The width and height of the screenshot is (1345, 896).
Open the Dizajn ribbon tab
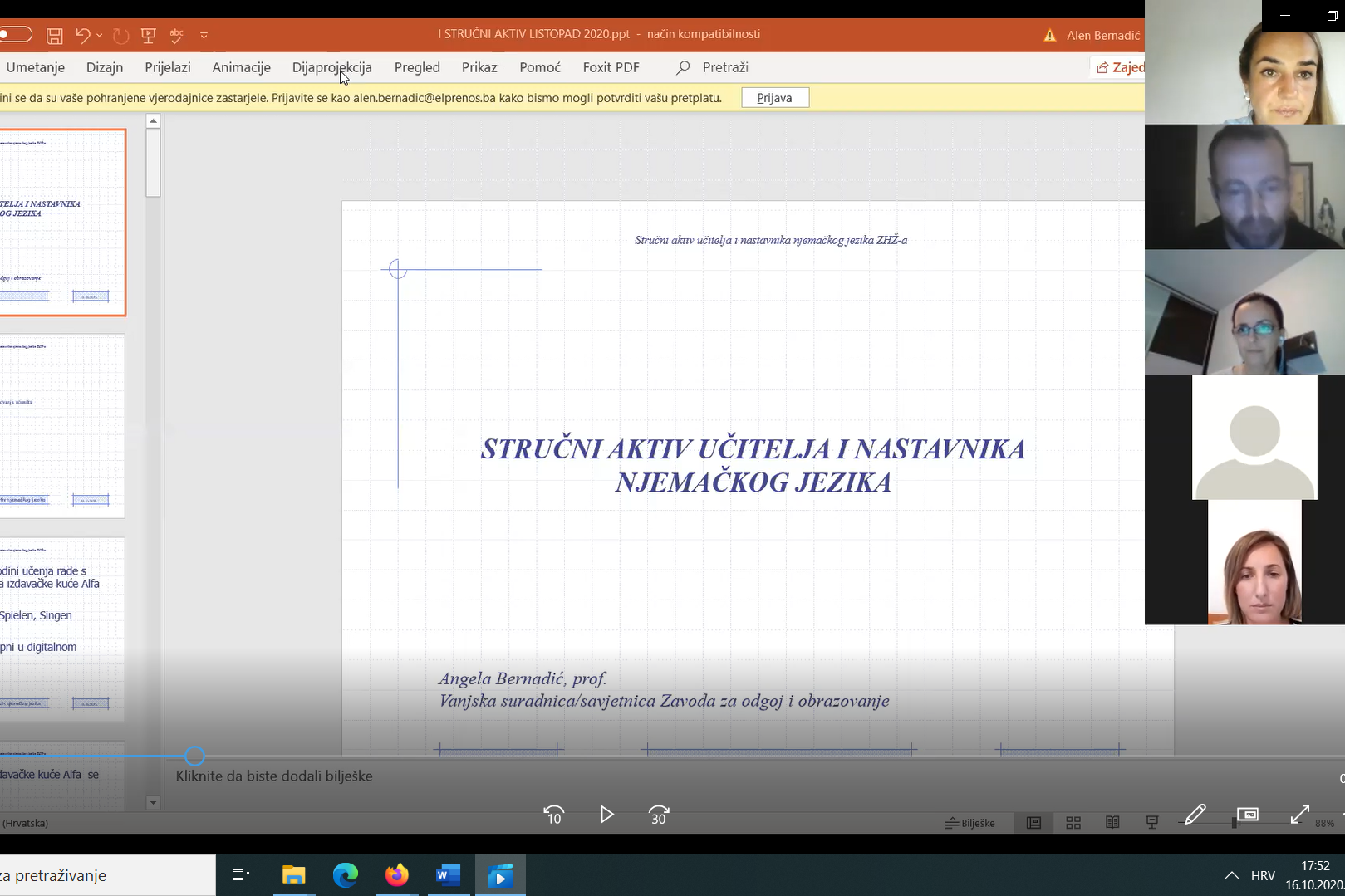(x=105, y=67)
